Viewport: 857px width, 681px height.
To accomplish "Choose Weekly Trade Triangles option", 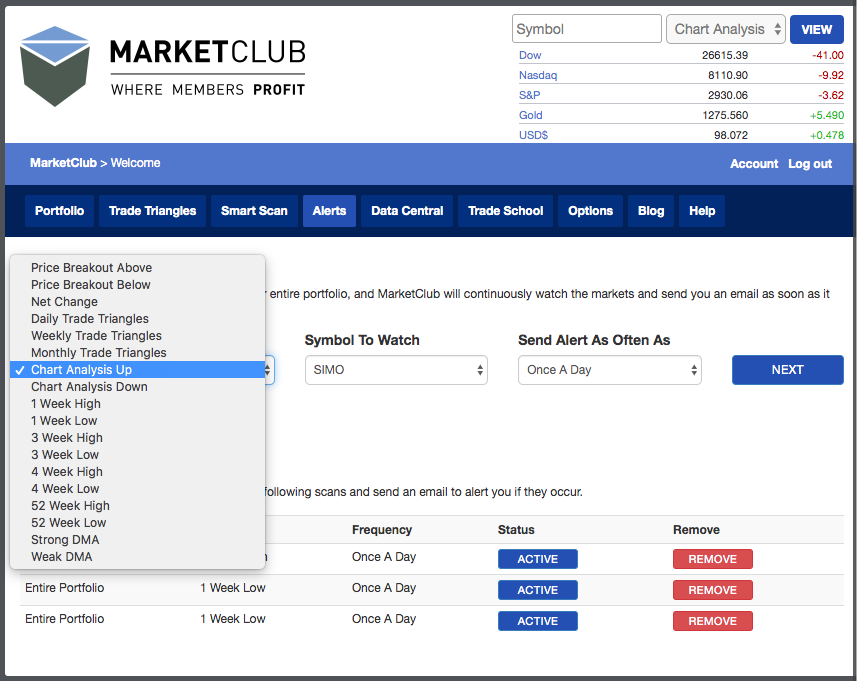I will (x=138, y=336).
